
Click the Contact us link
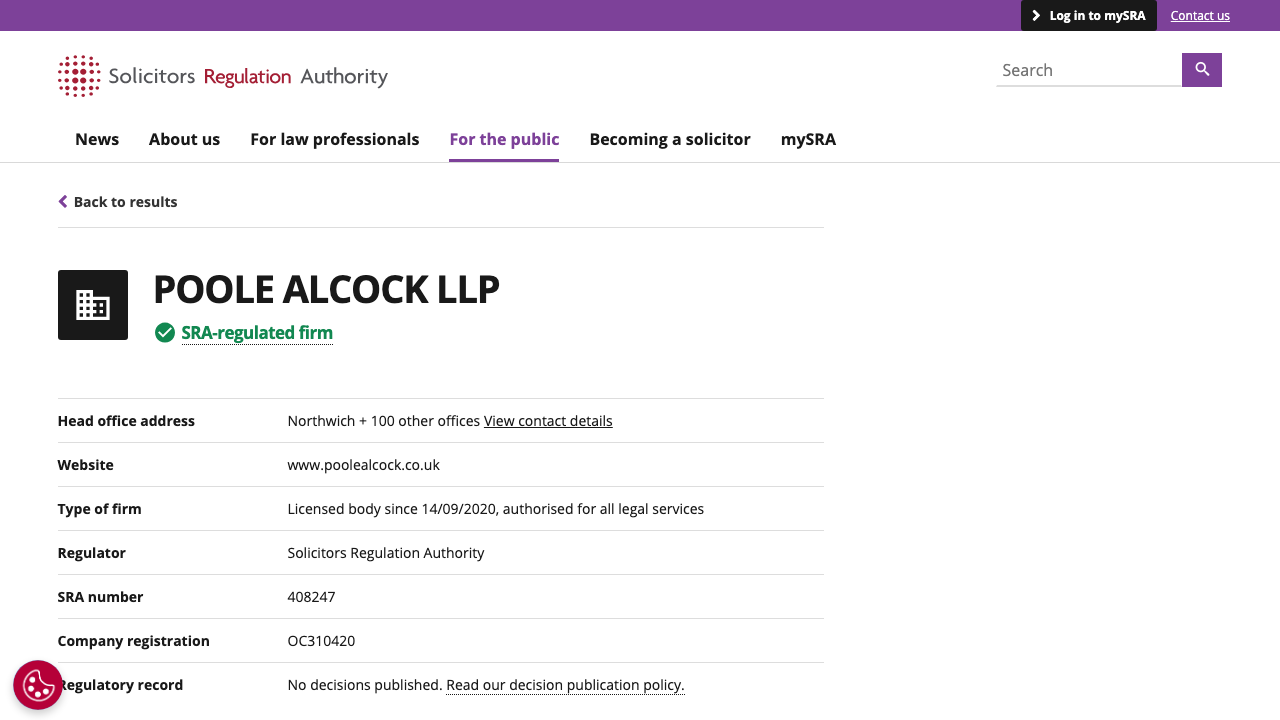[1200, 16]
